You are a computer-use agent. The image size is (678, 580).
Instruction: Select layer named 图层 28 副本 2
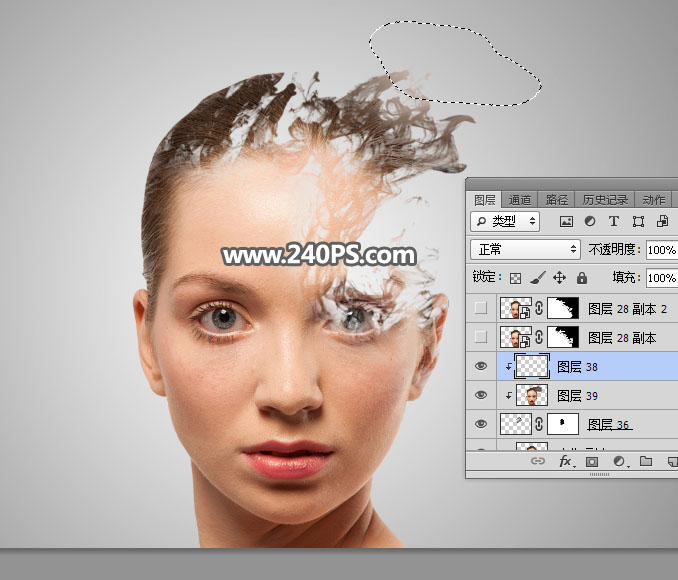click(x=627, y=309)
